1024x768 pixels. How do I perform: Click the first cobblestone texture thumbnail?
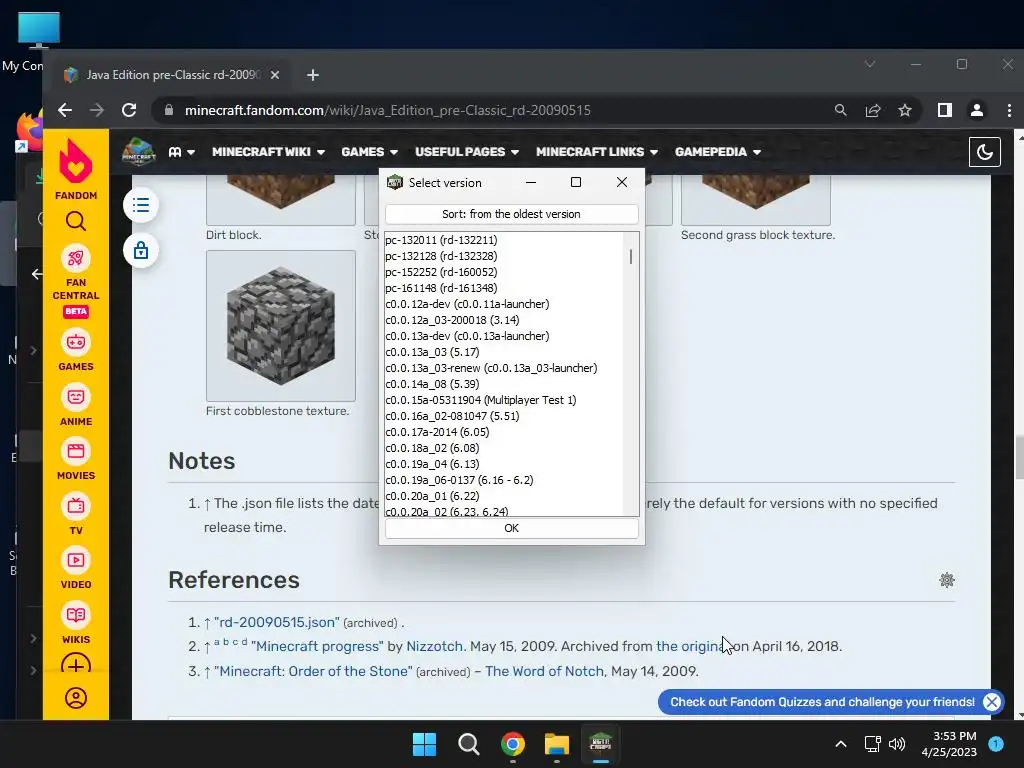tap(281, 325)
